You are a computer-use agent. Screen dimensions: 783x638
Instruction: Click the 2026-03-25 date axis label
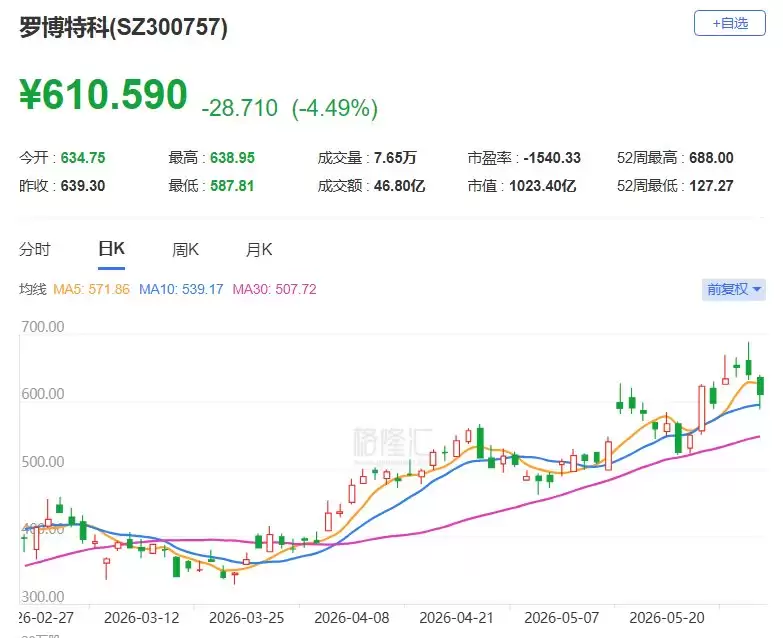point(247,618)
